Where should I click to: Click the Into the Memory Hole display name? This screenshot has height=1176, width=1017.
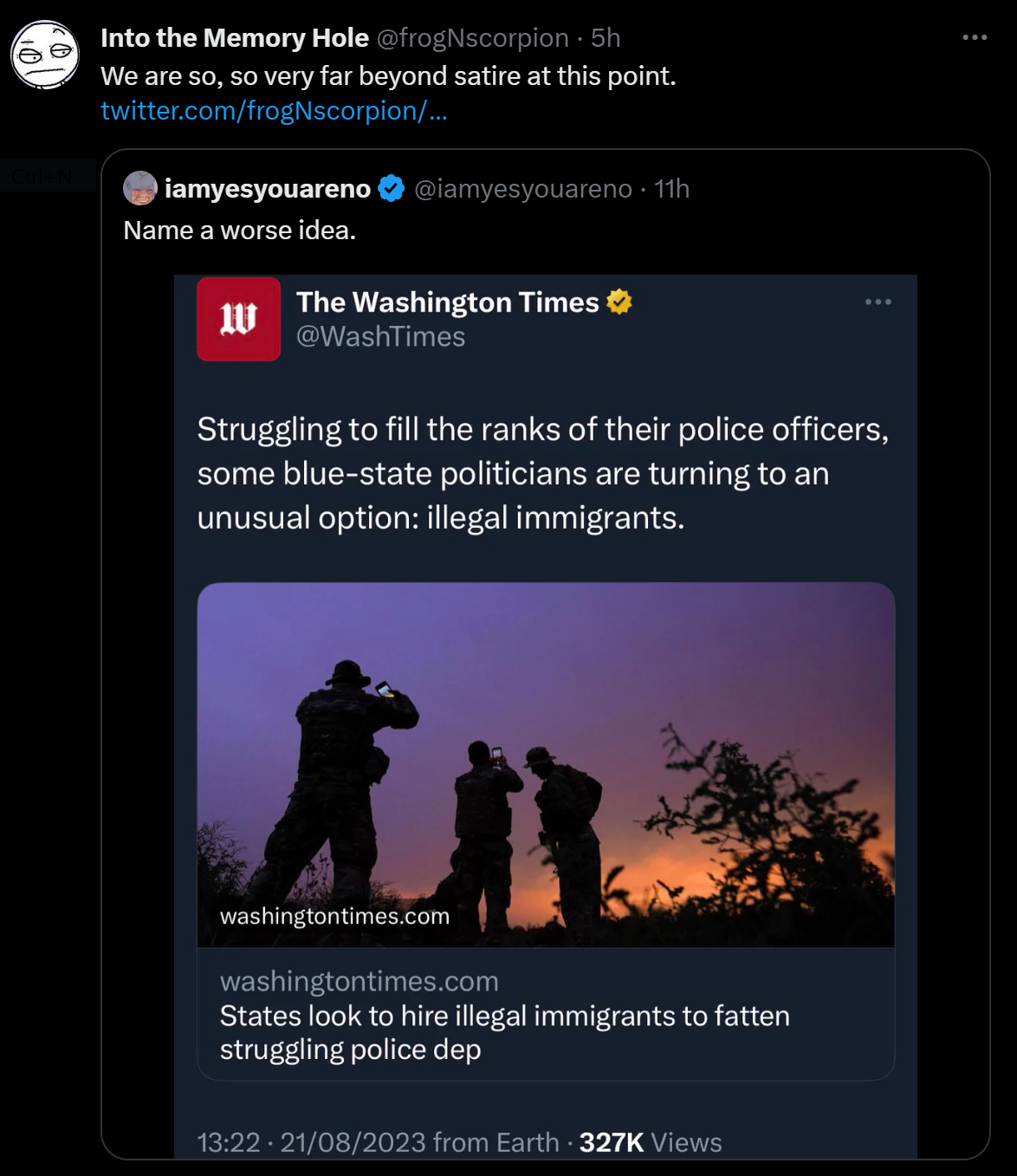[x=235, y=38]
